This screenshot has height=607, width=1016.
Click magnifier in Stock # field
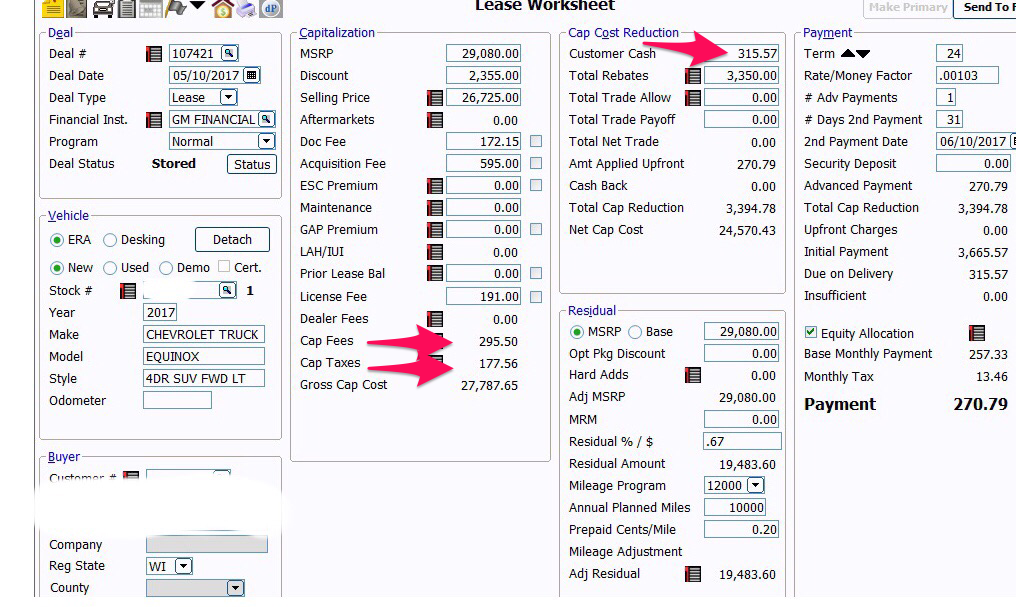[x=227, y=290]
